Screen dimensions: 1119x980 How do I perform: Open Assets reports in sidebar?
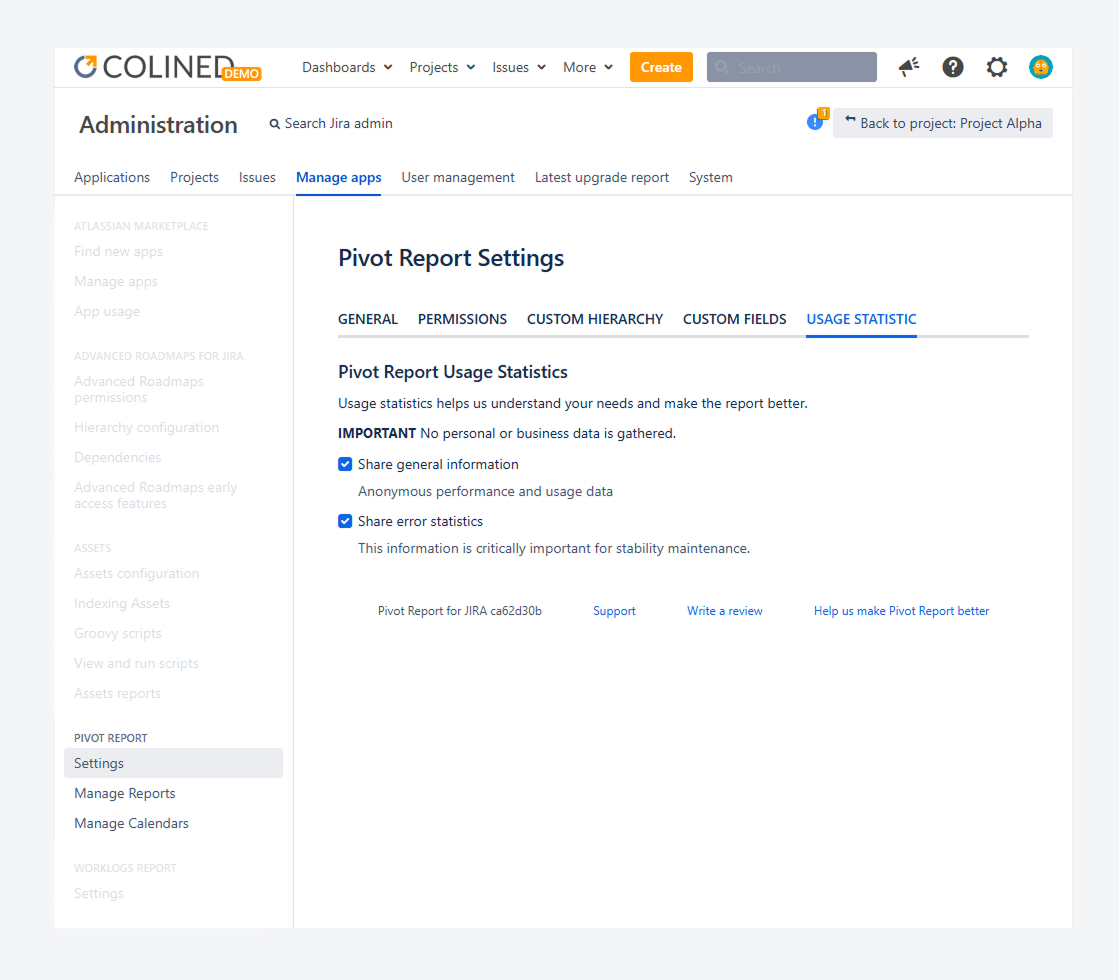point(118,694)
